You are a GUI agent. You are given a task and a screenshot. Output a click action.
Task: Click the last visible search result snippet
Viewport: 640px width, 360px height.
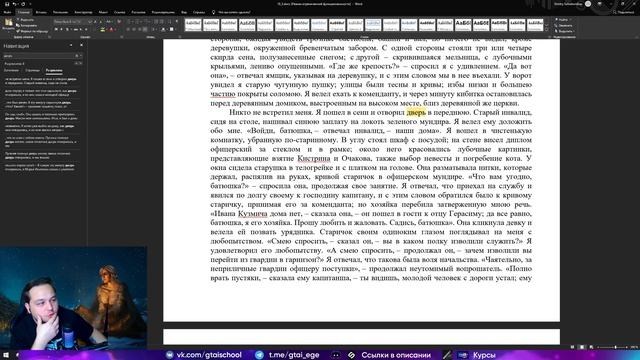pos(41,167)
